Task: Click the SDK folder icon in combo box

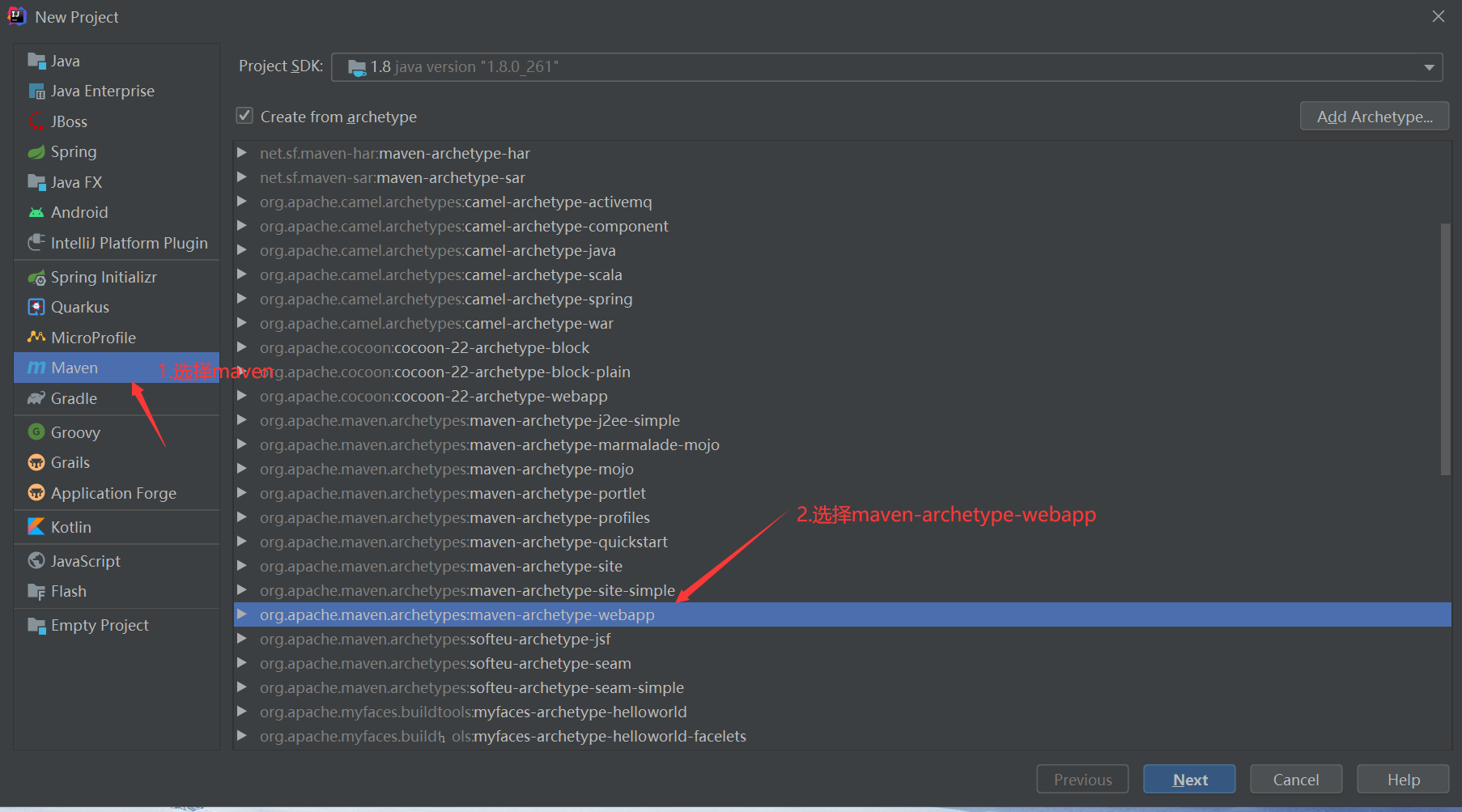Action: [357, 67]
